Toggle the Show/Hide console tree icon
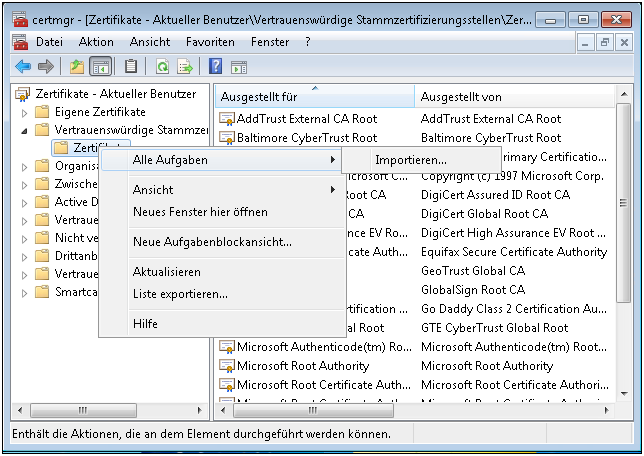The width and height of the screenshot is (644, 456). [x=101, y=66]
